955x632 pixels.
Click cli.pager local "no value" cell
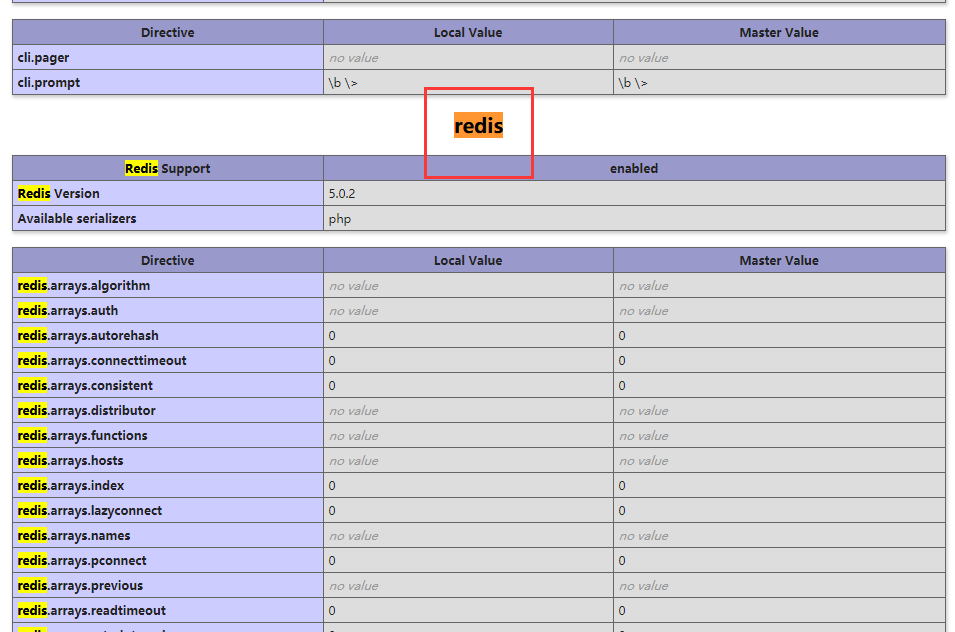468,57
